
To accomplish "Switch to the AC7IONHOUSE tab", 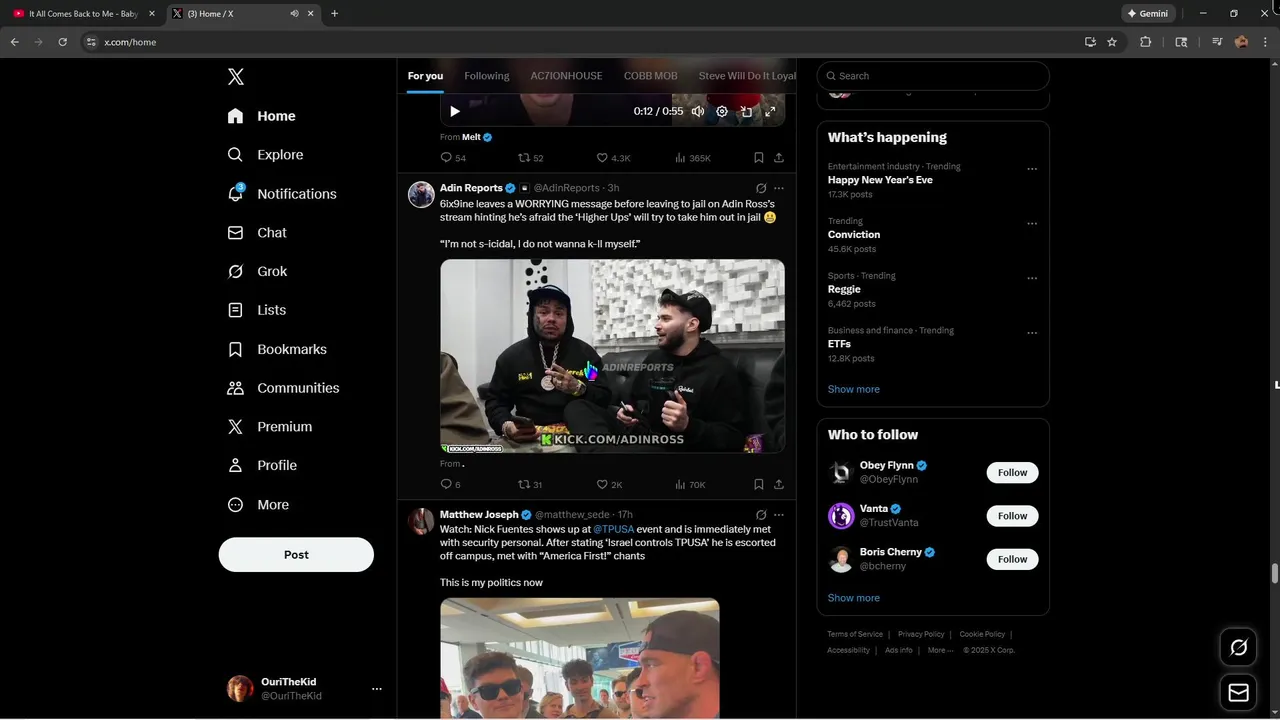I will (566, 76).
